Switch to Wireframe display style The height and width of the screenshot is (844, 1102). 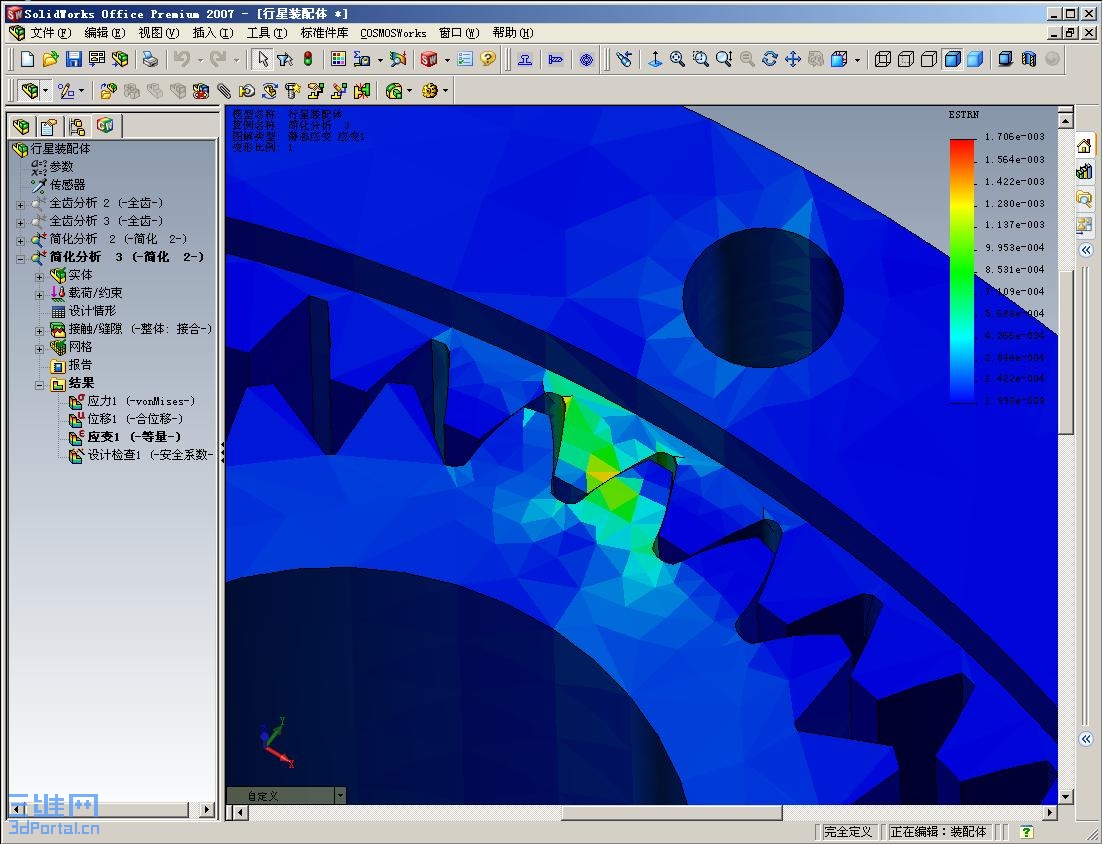coord(883,59)
